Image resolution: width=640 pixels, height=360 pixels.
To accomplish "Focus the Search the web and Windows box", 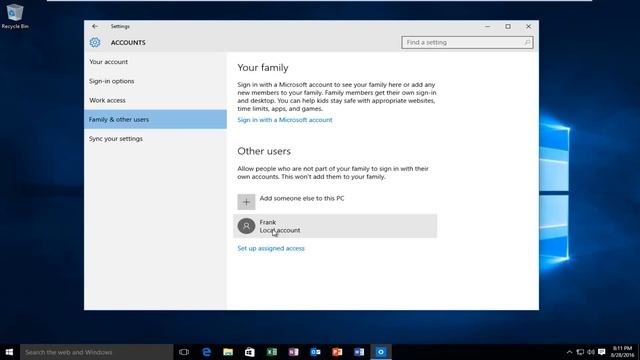I will [x=96, y=352].
